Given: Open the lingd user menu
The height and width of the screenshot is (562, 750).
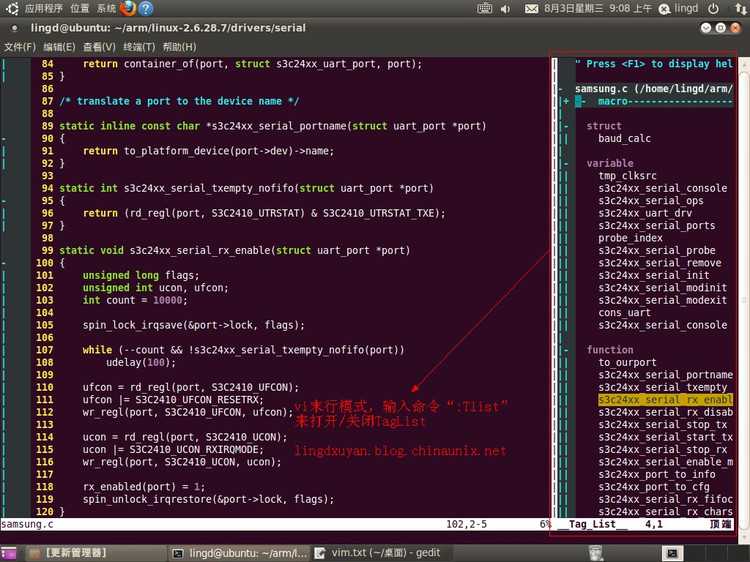Looking at the screenshot, I should click(x=679, y=9).
